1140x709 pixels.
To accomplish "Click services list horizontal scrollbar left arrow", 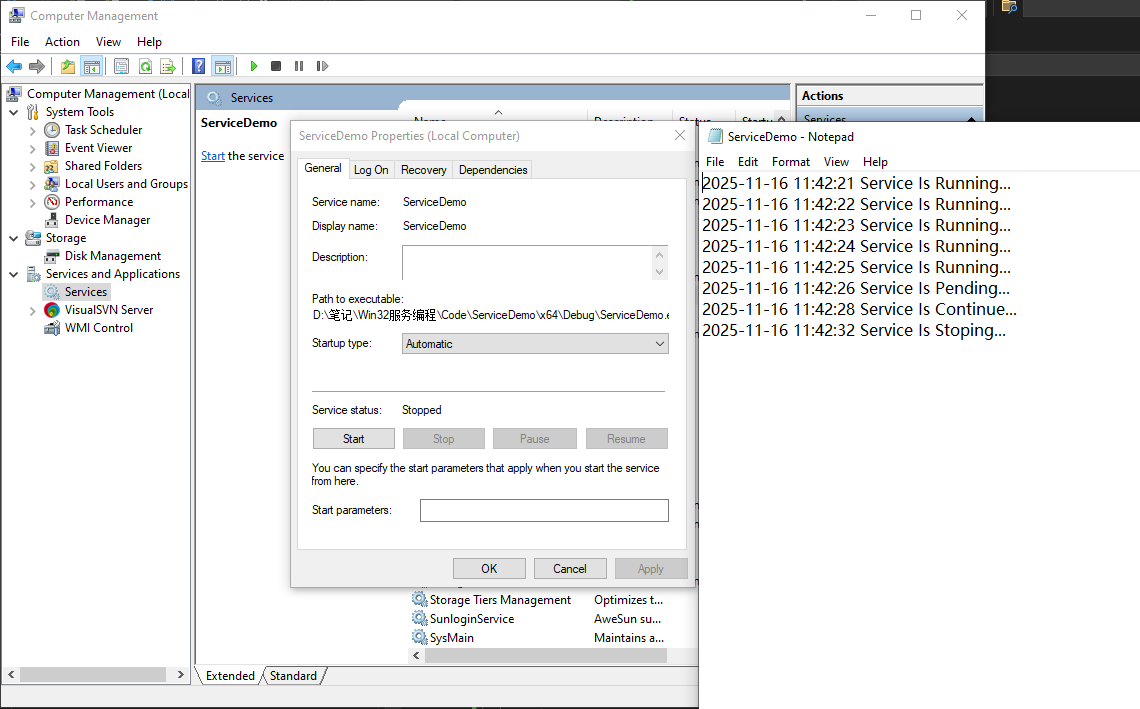I will 416,656.
